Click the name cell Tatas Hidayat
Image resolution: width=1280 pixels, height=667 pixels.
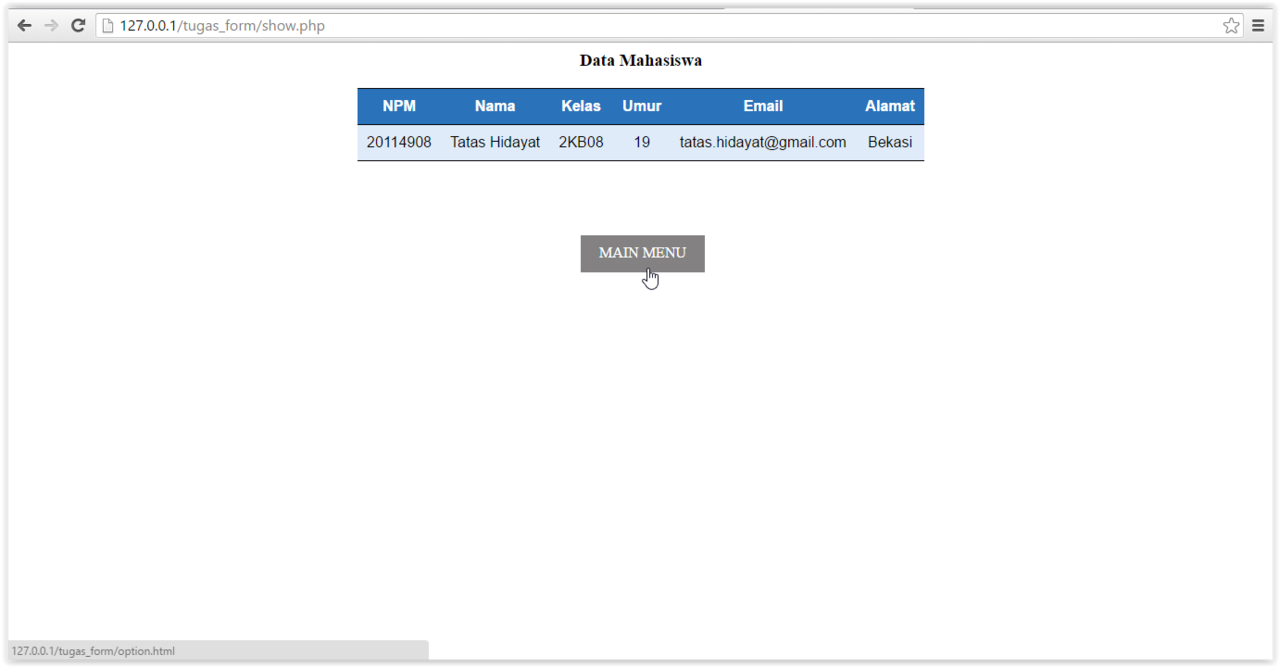[x=495, y=142]
